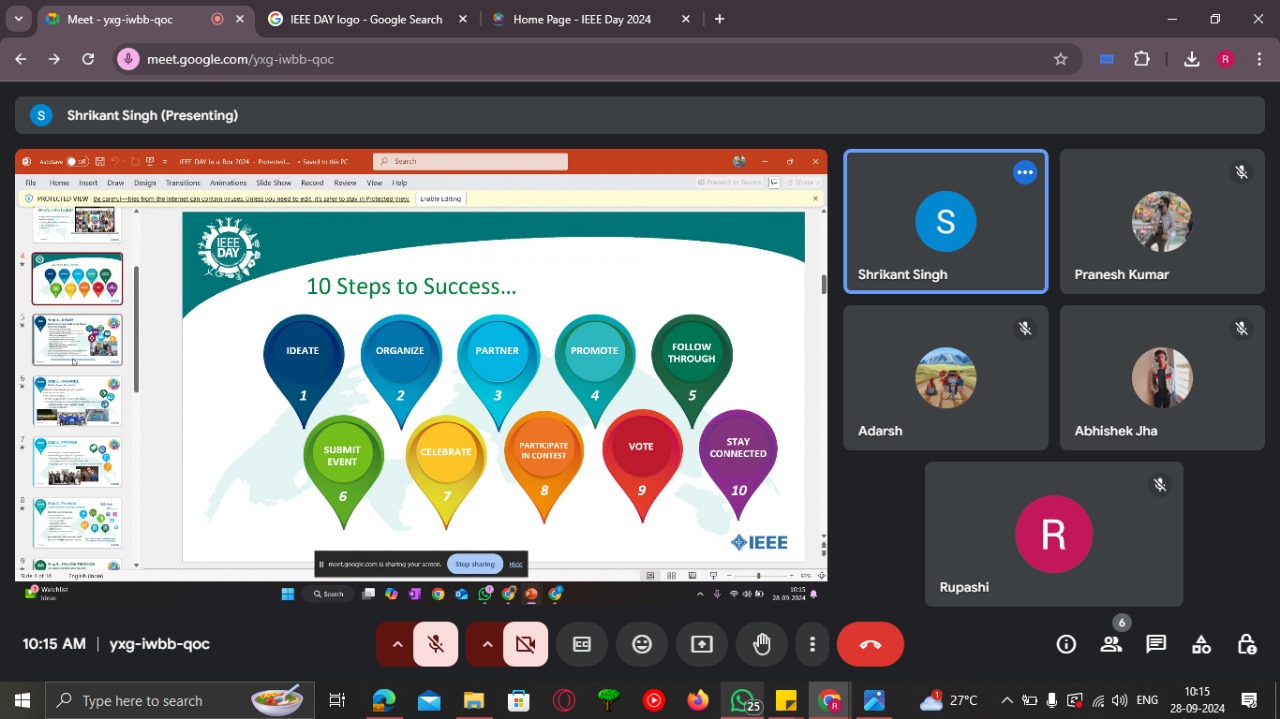Select slide 5 thumbnail in PowerPoint panel
Image resolution: width=1280 pixels, height=719 pixels.
[x=77, y=340]
